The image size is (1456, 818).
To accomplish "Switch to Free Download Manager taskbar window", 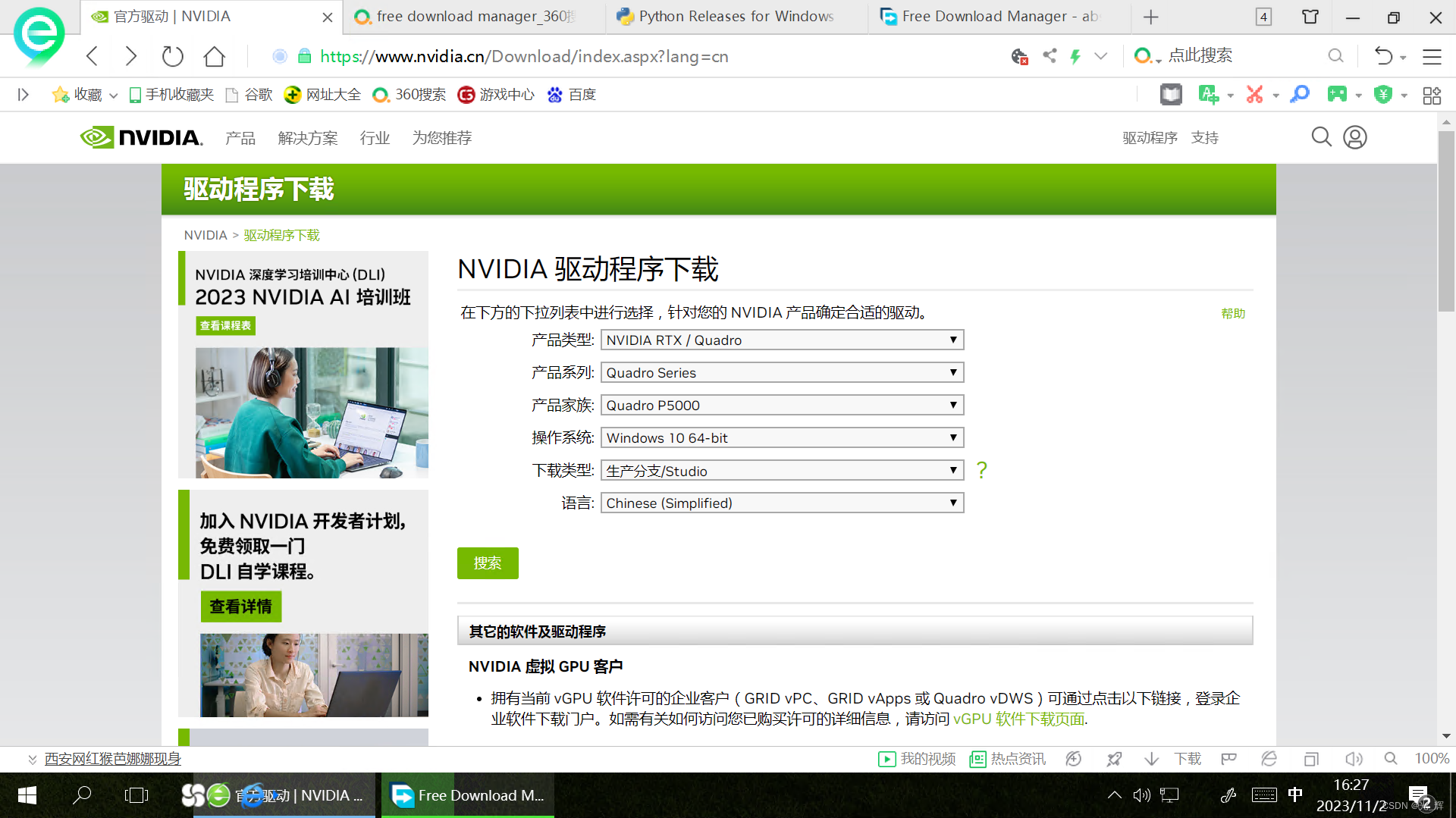I will pyautogui.click(x=467, y=795).
